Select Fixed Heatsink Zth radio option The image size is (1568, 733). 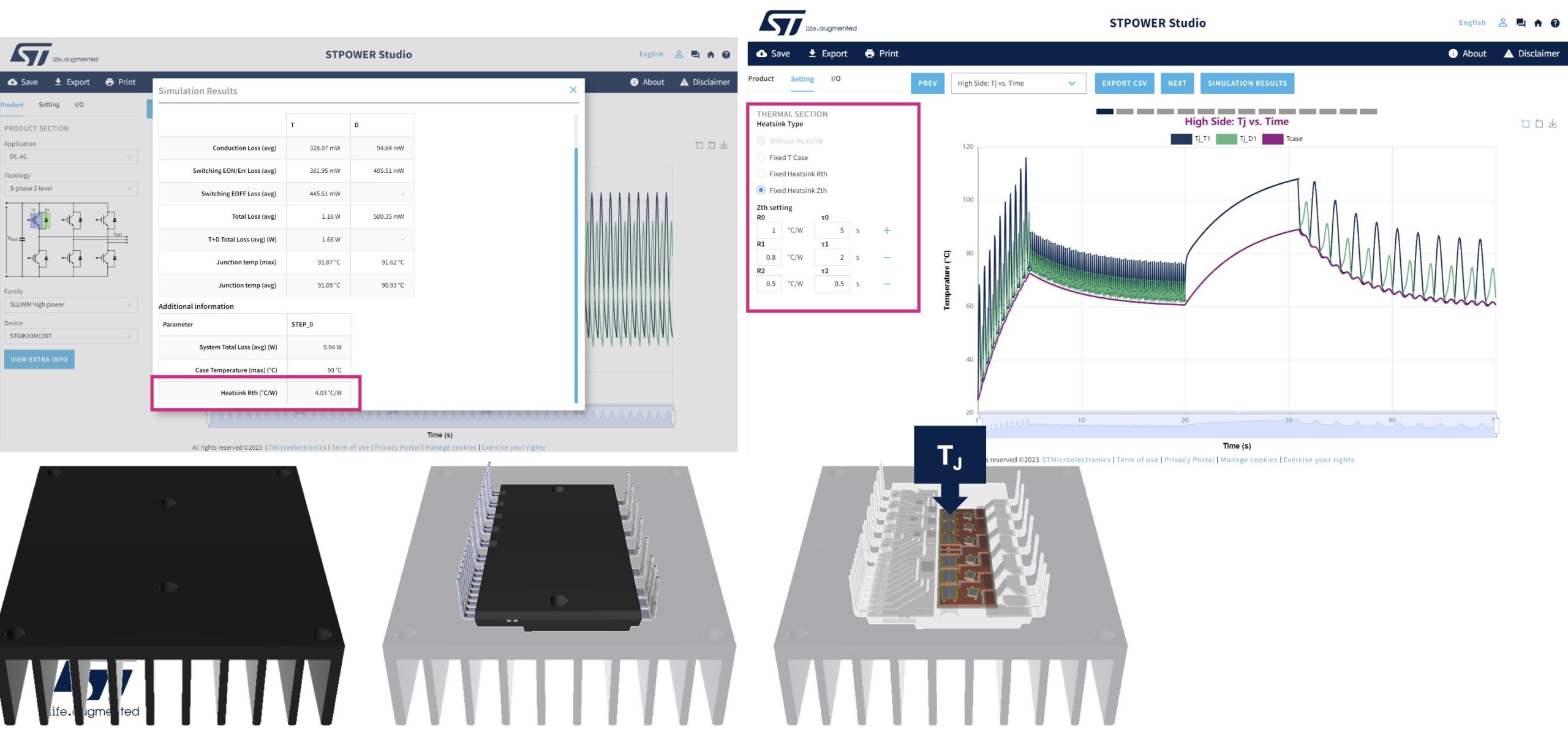click(x=761, y=190)
